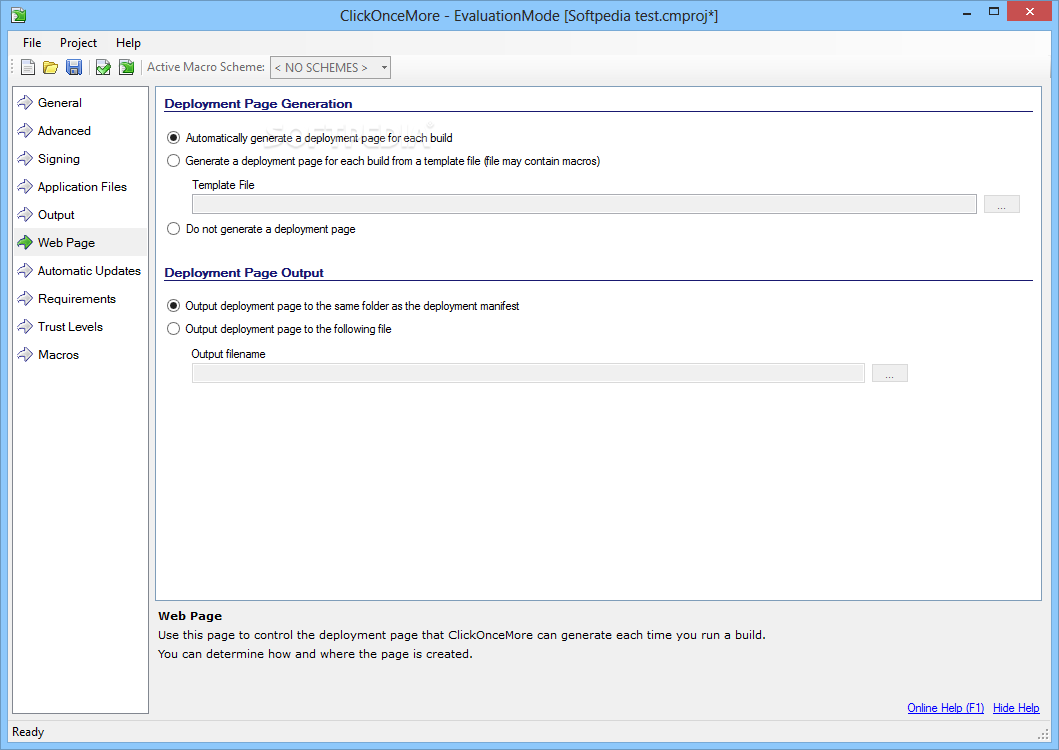The height and width of the screenshot is (750, 1059).
Task: Select Generate deployment page from template file
Action: pos(383,161)
